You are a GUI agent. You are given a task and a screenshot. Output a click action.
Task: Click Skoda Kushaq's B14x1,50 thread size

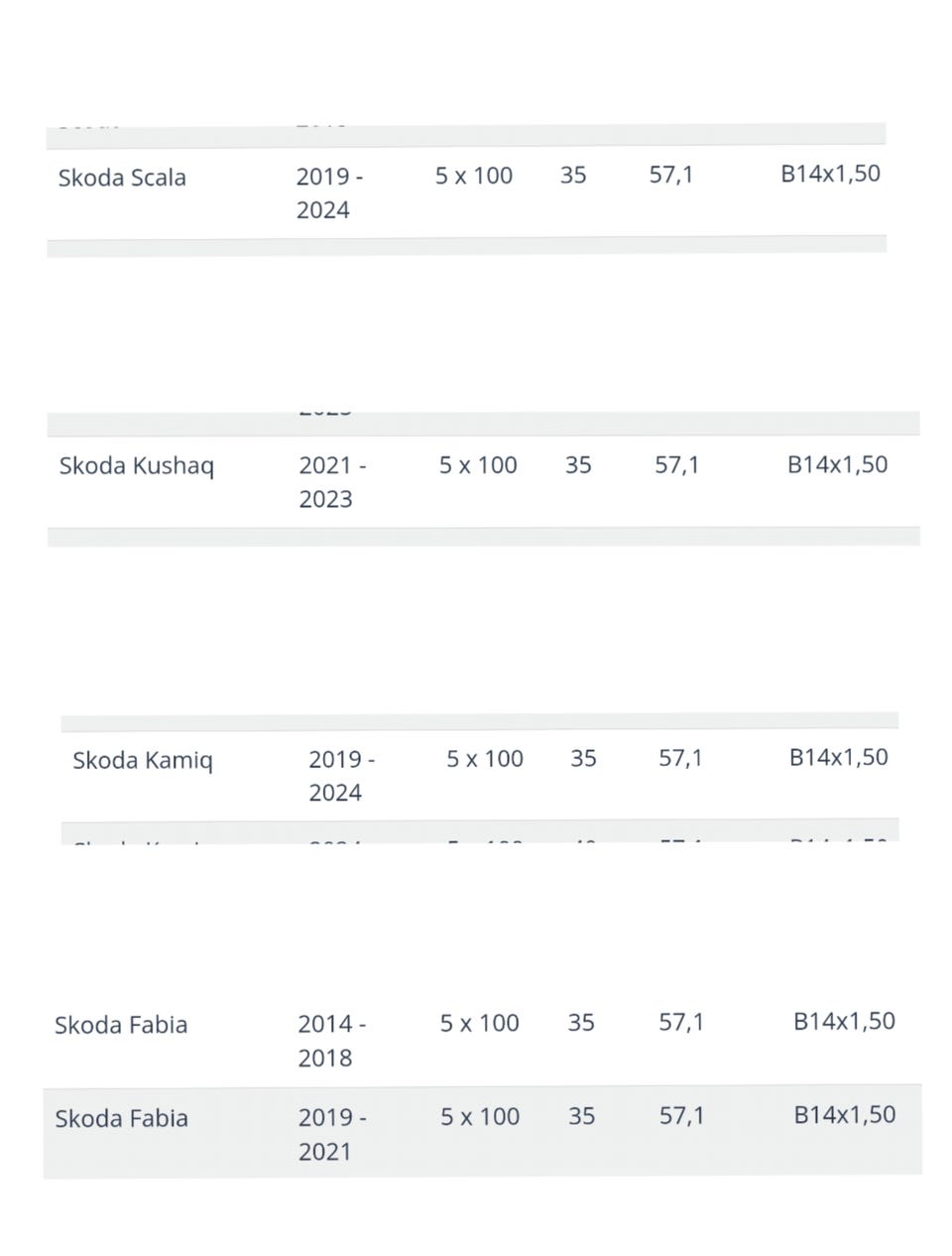[837, 464]
